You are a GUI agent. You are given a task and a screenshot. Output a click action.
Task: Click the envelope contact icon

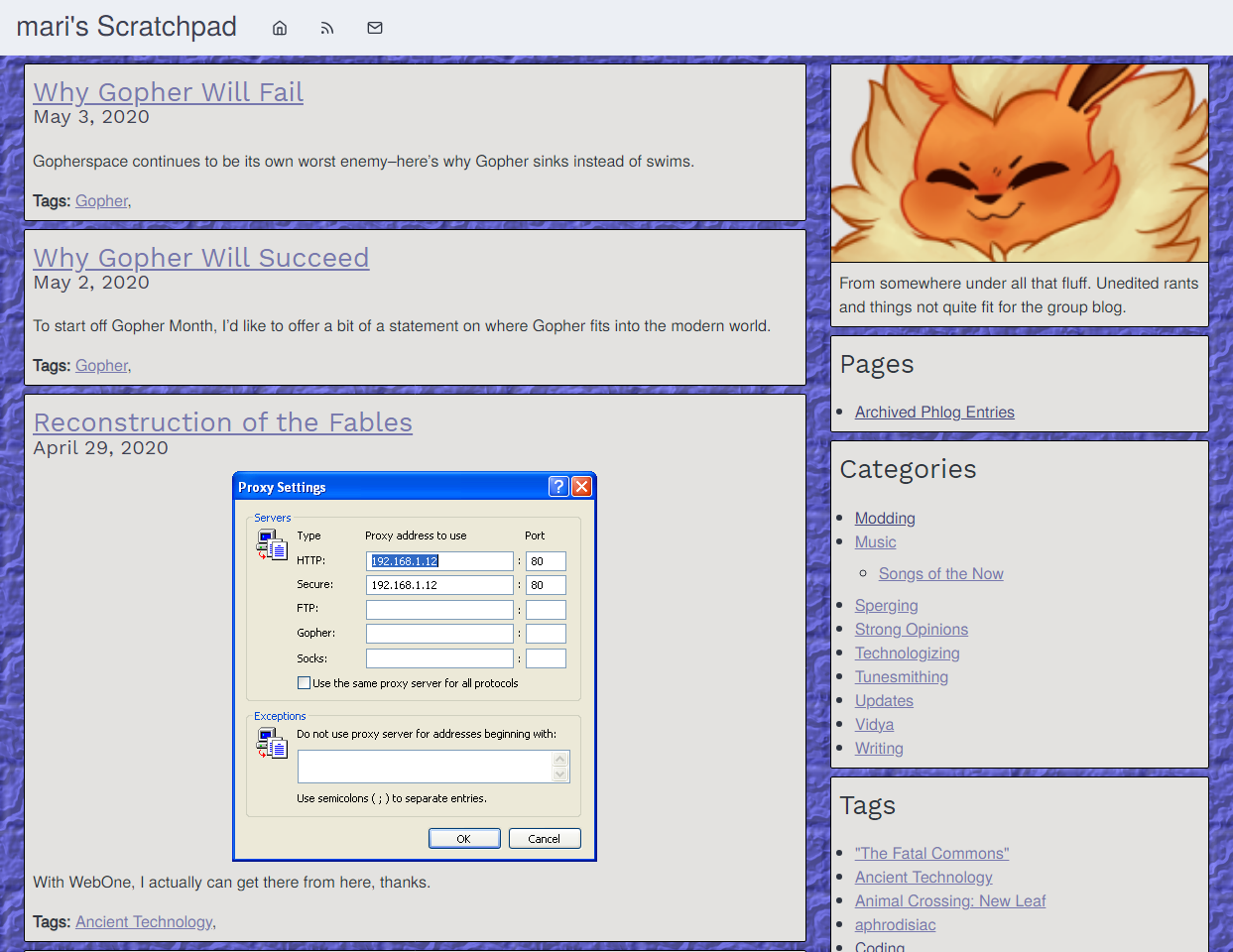(x=375, y=28)
